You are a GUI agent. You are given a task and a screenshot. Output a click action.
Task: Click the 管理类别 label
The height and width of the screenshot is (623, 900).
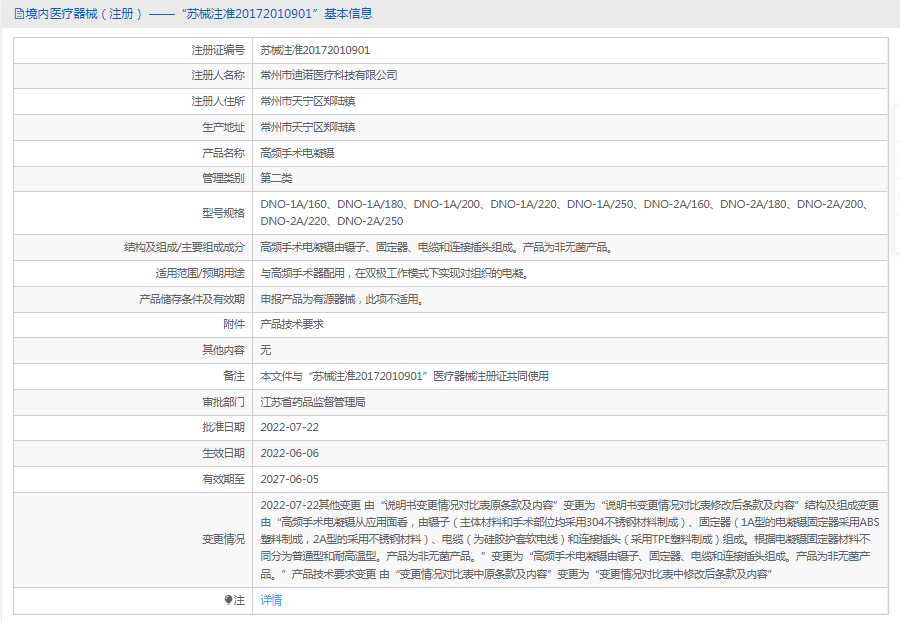[x=223, y=179]
